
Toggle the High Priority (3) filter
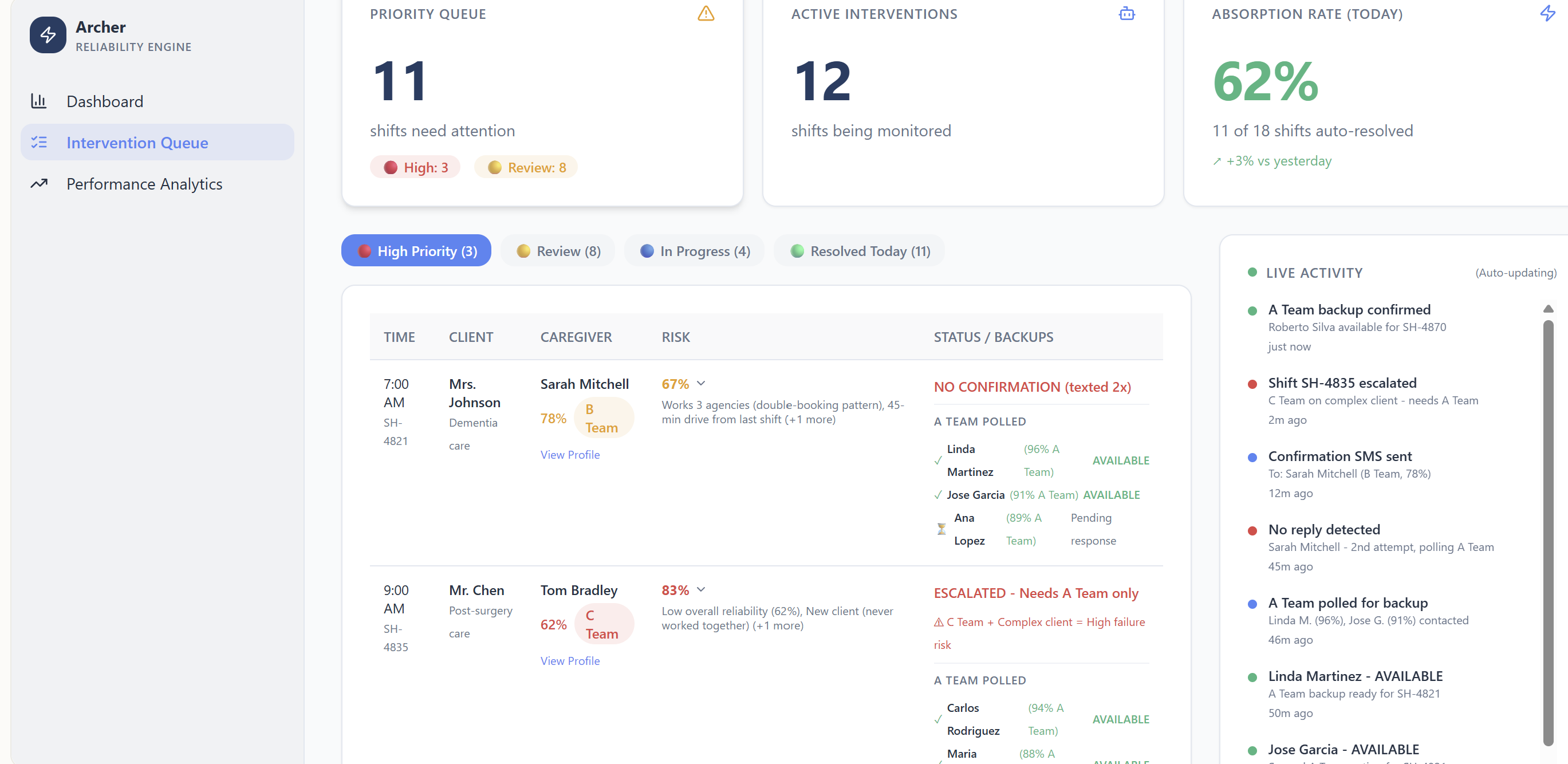[416, 250]
